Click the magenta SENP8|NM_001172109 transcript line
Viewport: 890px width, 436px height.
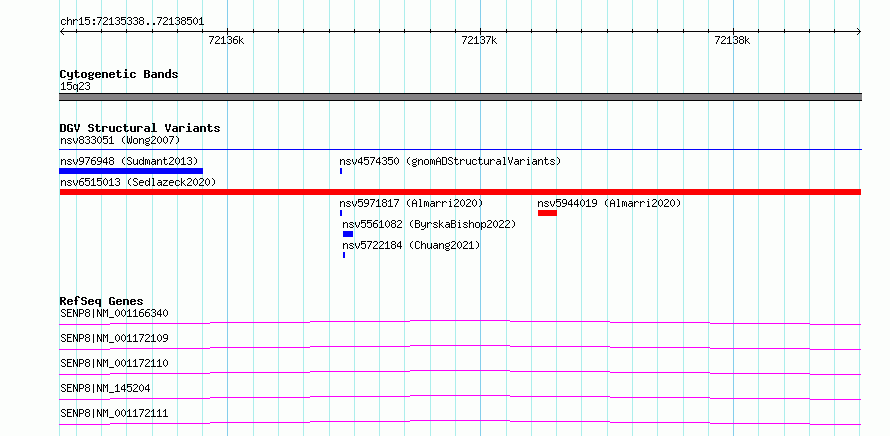click(x=460, y=347)
